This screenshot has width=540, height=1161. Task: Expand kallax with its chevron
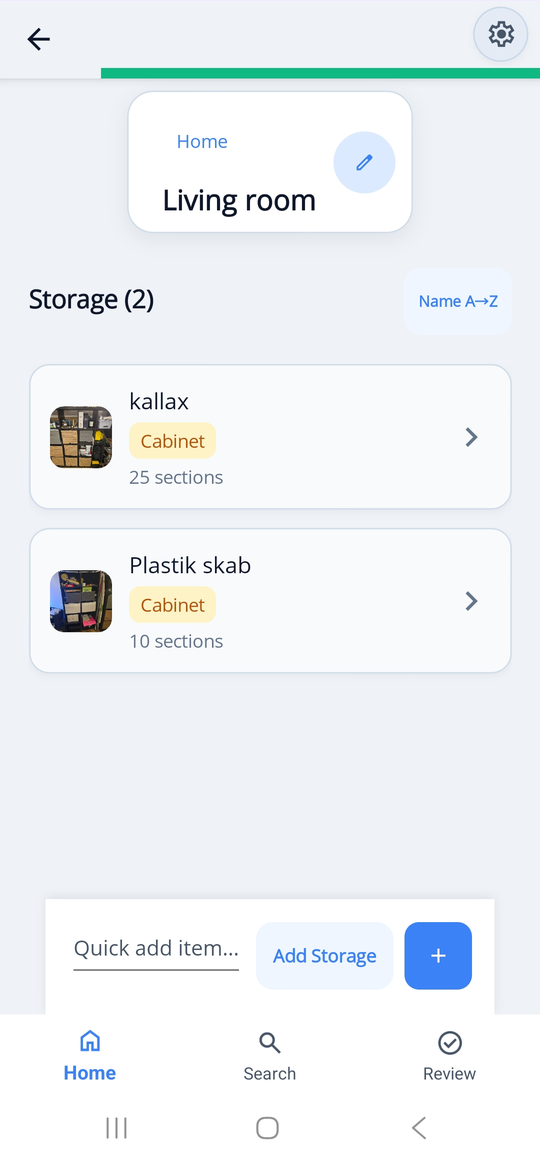coord(471,438)
